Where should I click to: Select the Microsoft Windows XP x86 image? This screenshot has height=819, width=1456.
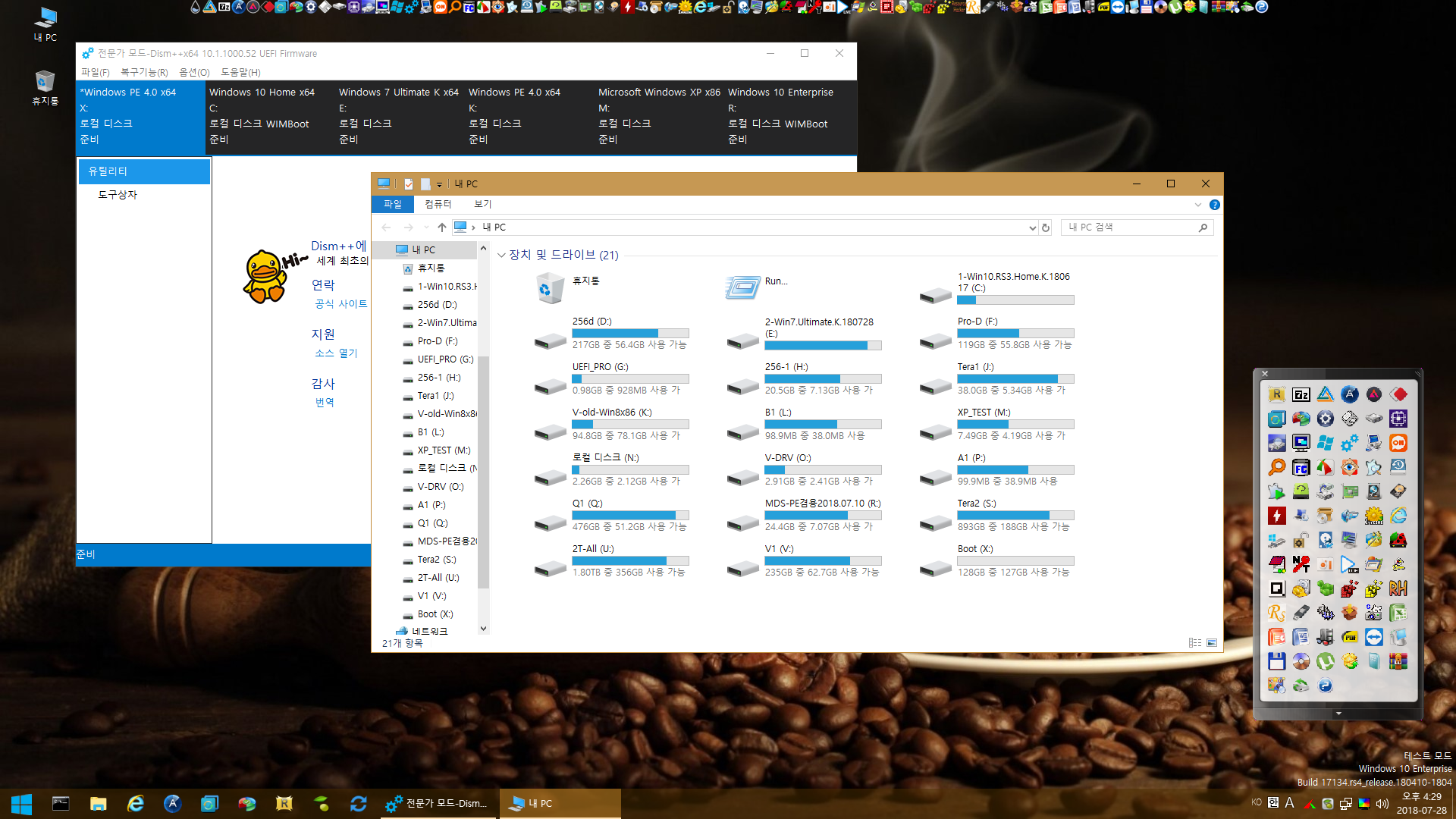tap(659, 116)
